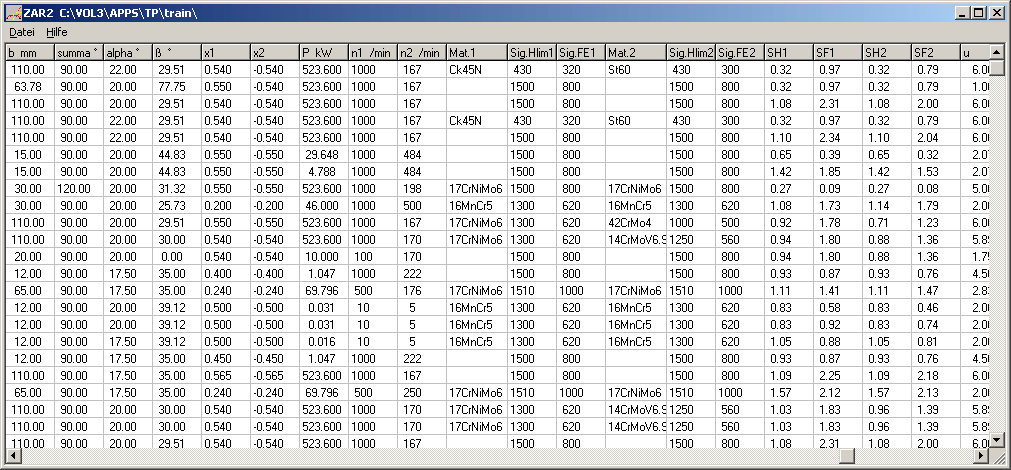Open the Datei menu
This screenshot has width=1011, height=470.
pos(22,32)
